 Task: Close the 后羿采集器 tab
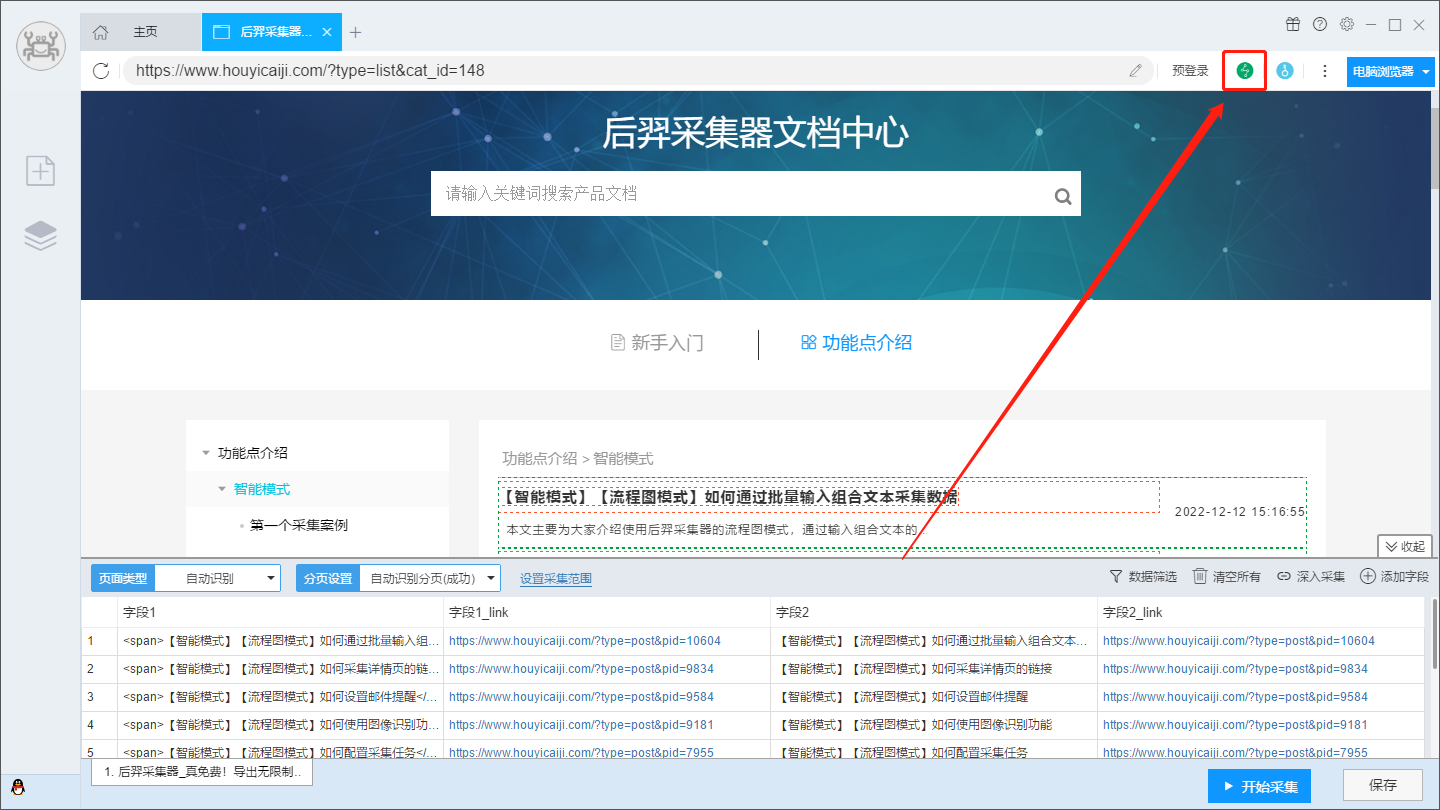(326, 32)
